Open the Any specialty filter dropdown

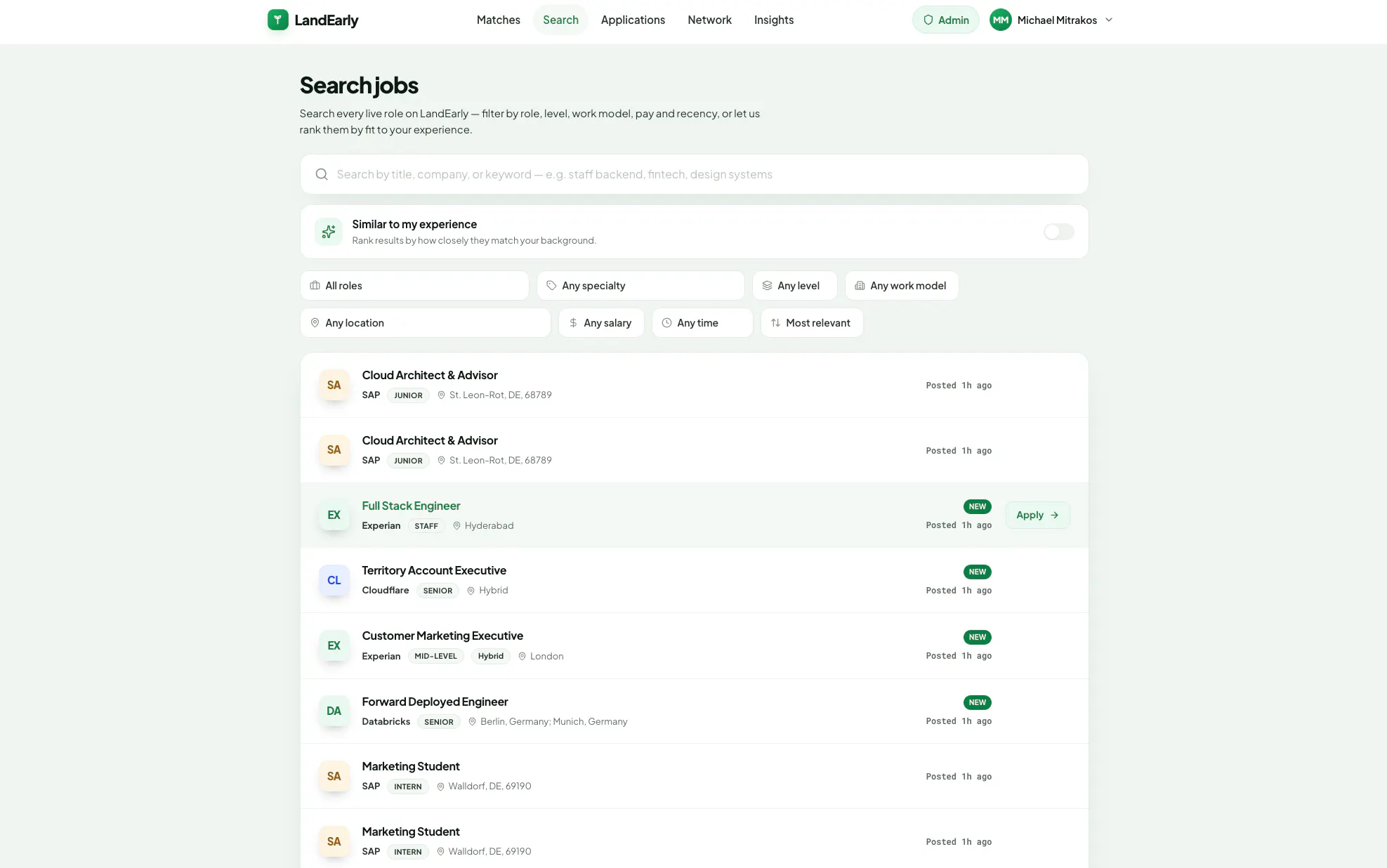(x=640, y=286)
